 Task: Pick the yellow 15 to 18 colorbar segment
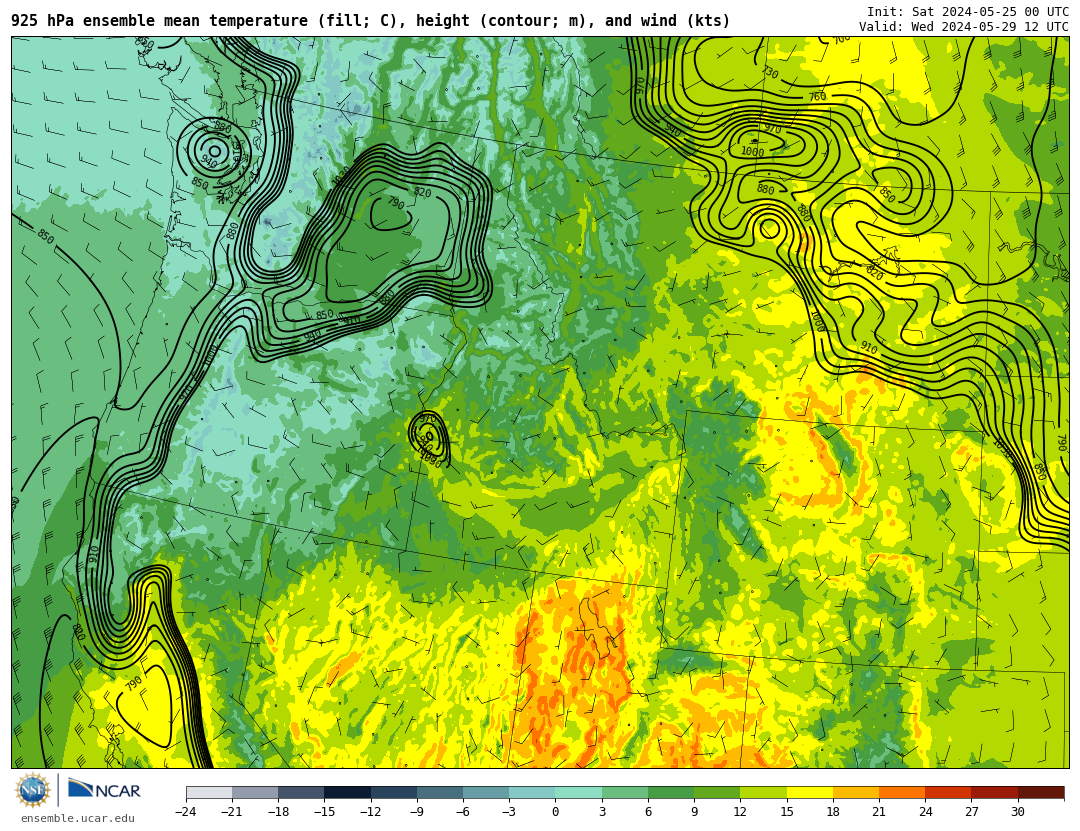[x=809, y=792]
